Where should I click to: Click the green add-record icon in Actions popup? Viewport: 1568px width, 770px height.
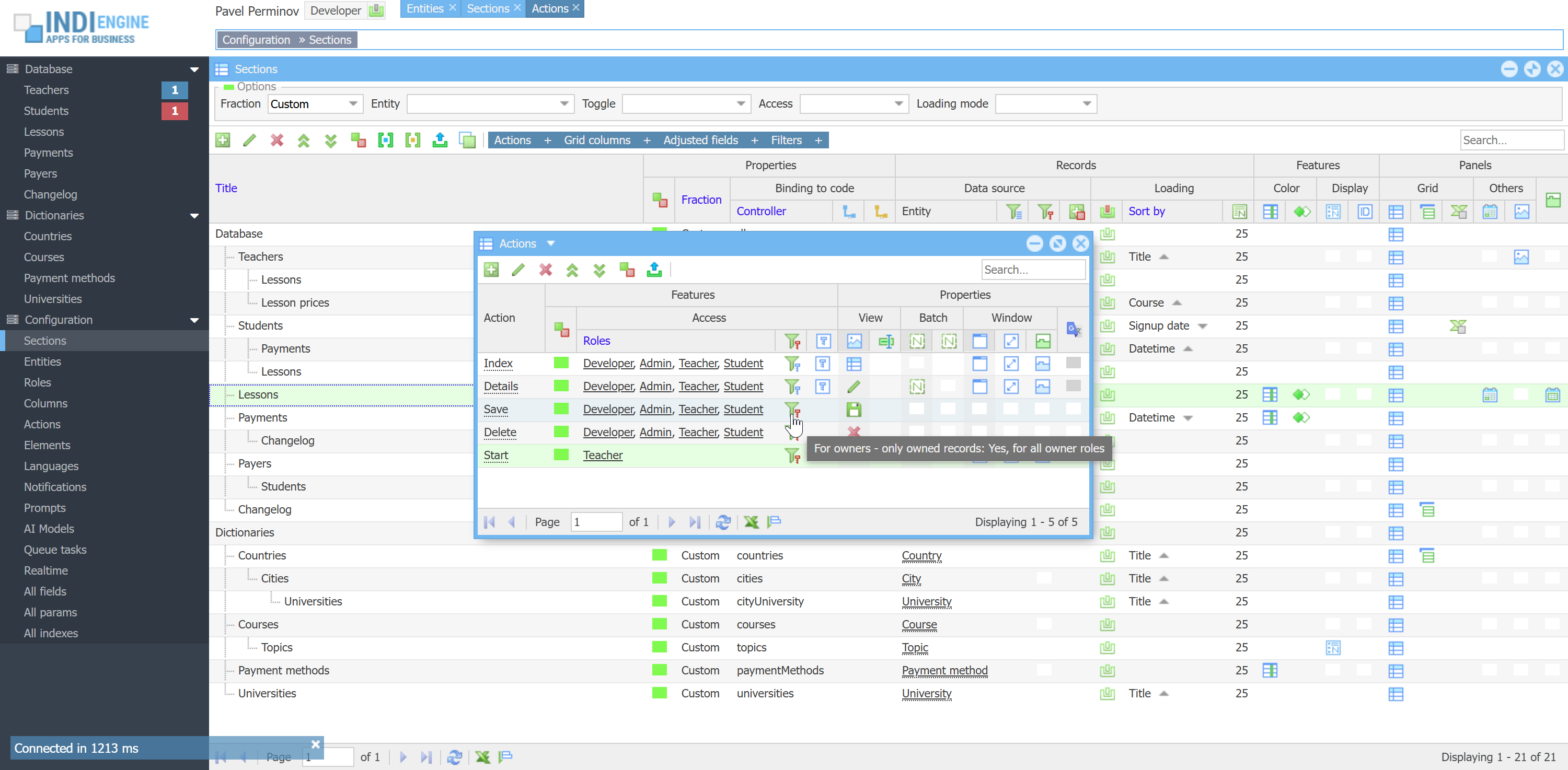click(x=491, y=270)
